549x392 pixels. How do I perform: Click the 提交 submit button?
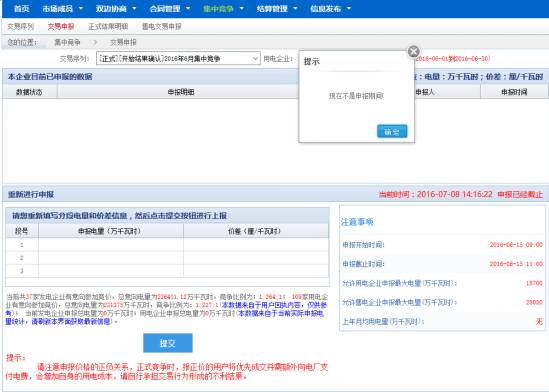click(x=168, y=343)
